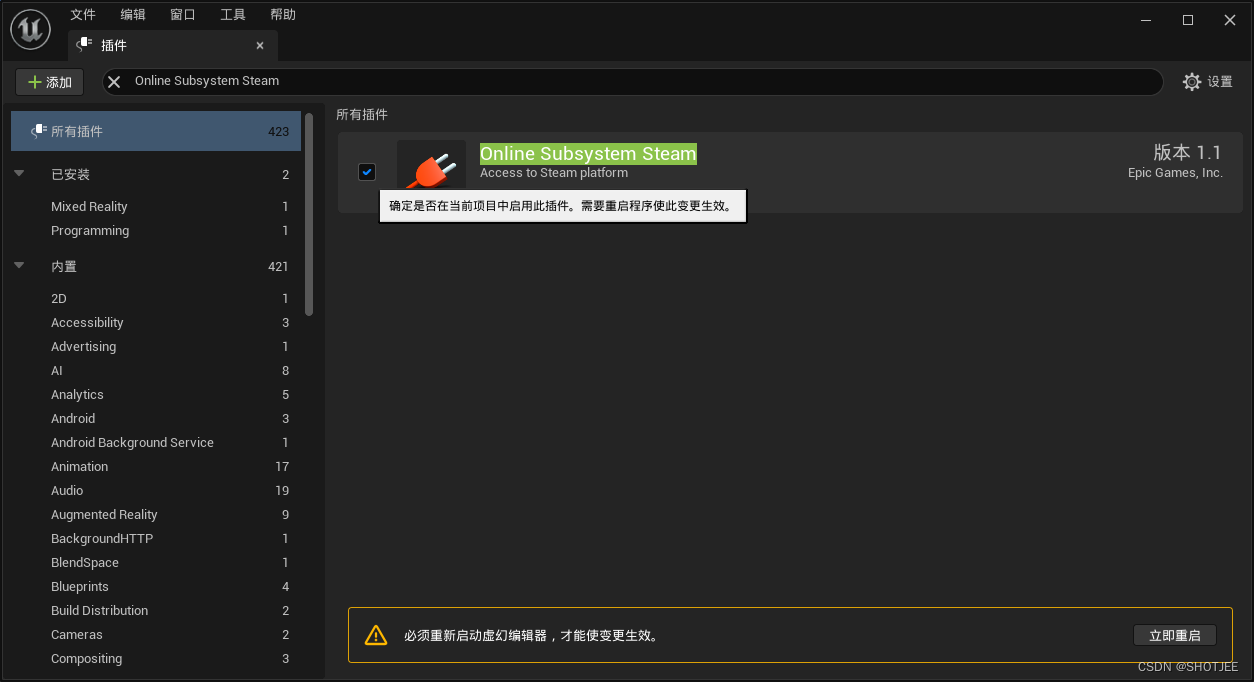Maximize the Unreal Editor window
The image size is (1254, 682).
click(1188, 20)
